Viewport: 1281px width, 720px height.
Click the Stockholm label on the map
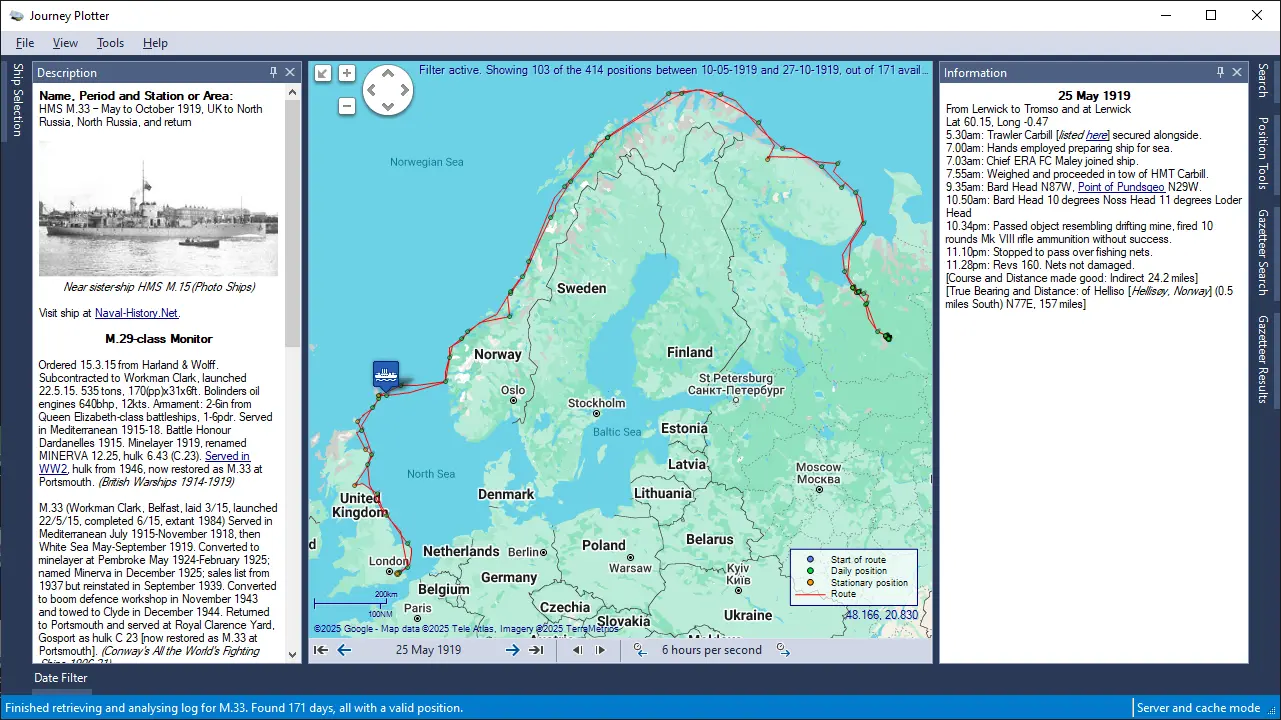pyautogui.click(x=596, y=403)
